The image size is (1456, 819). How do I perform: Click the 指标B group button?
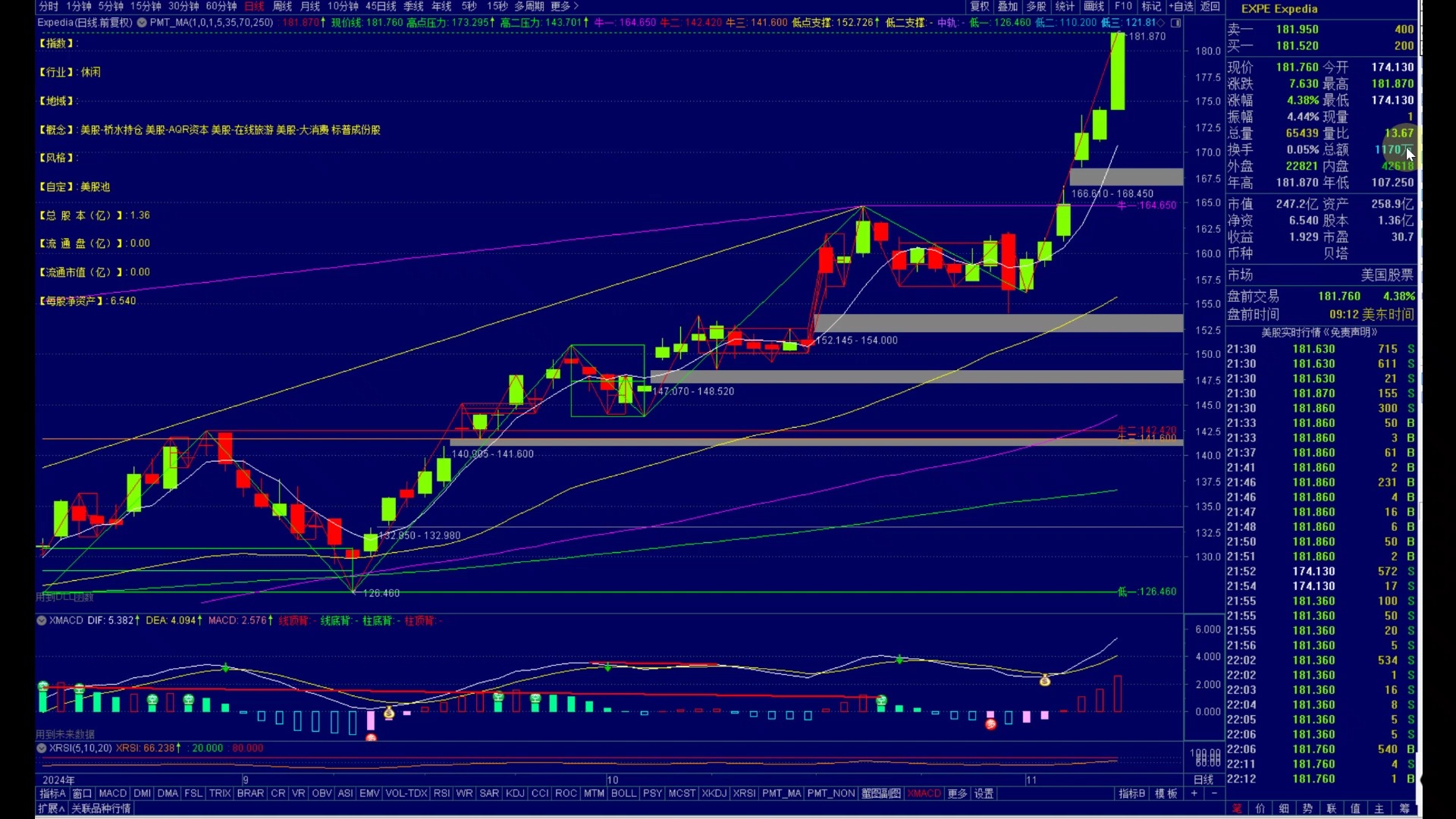(x=1131, y=793)
